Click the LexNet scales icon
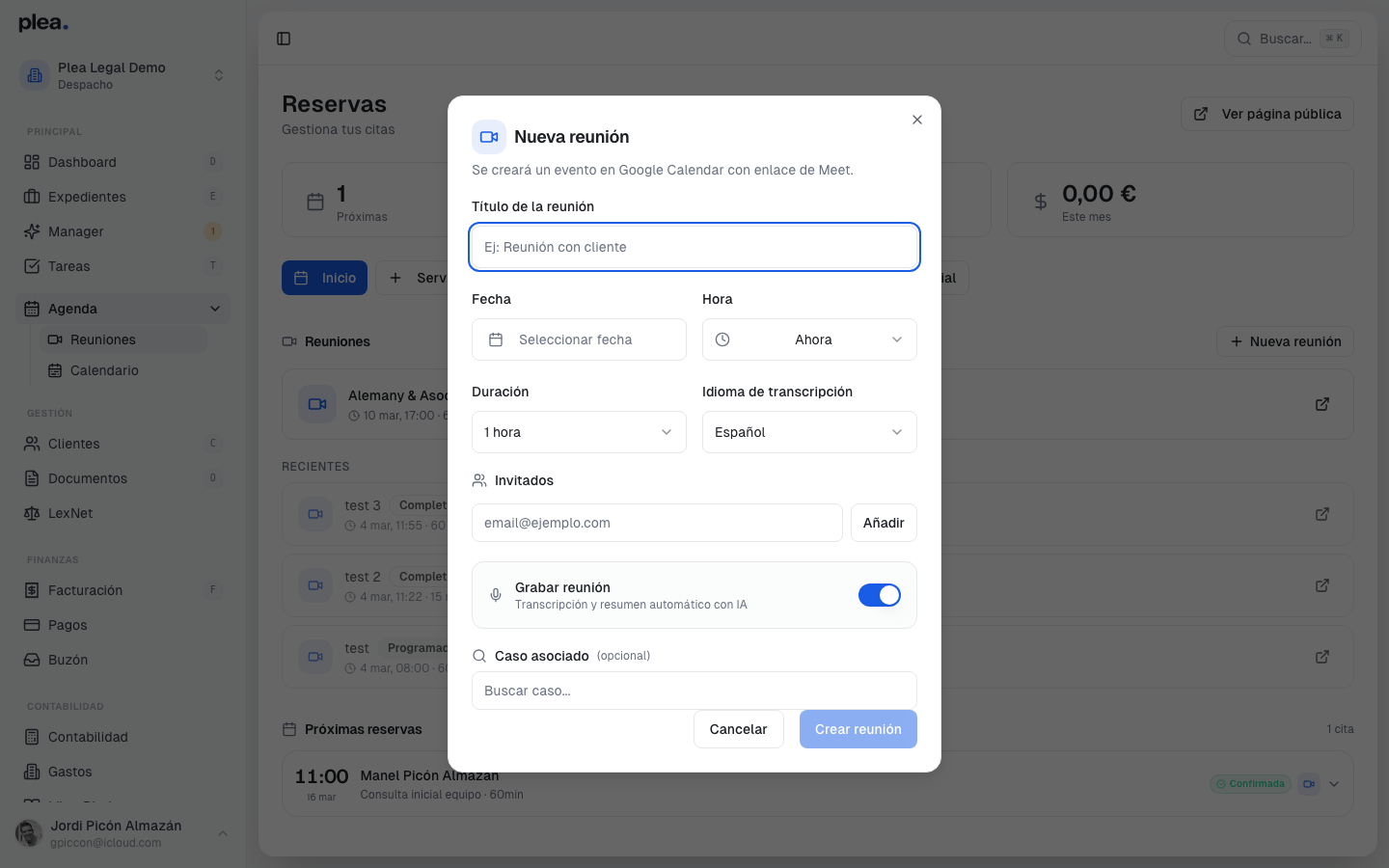Screen dimensions: 1389x868 coord(32,513)
